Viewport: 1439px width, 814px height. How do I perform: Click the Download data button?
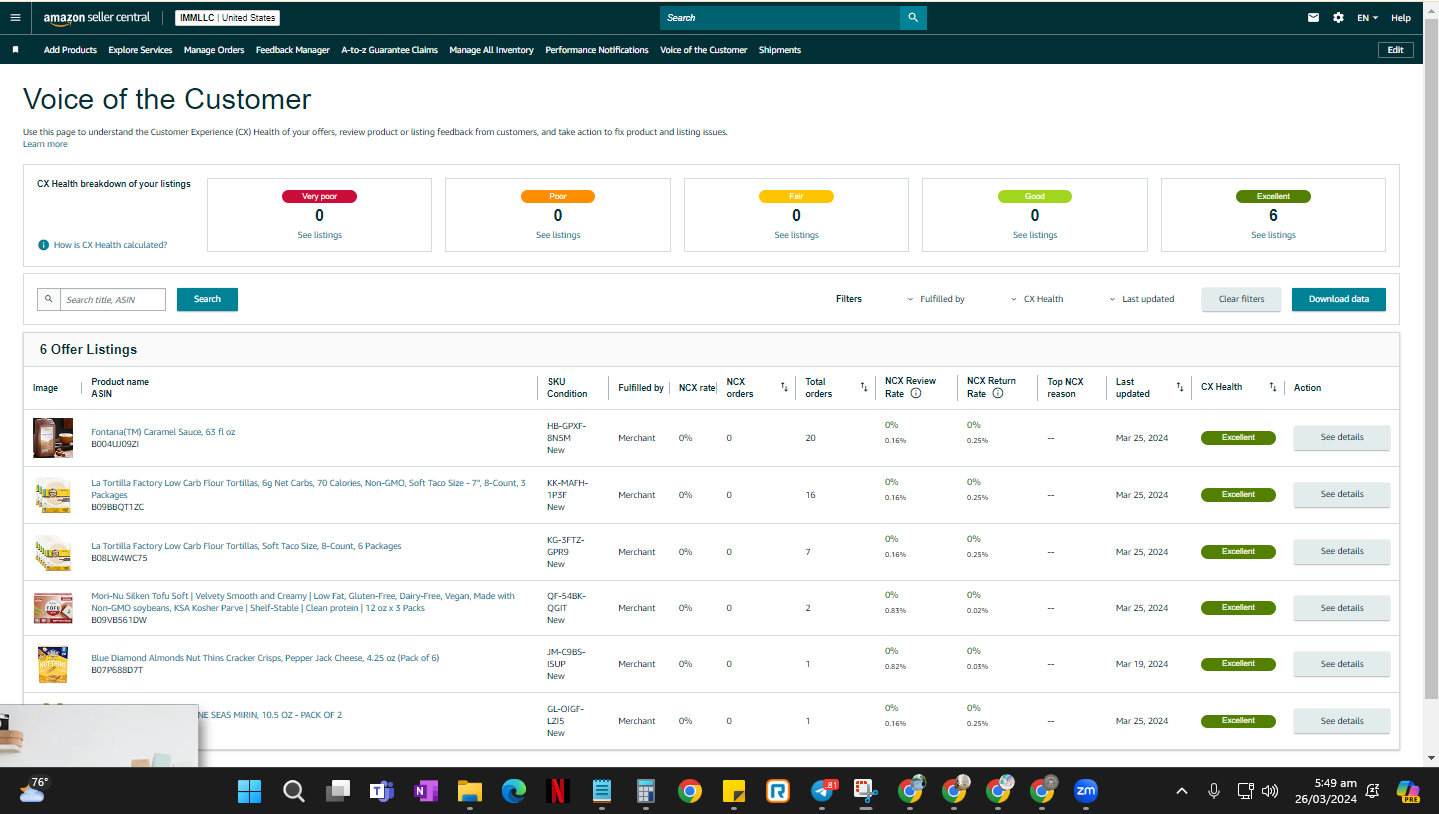(x=1339, y=299)
